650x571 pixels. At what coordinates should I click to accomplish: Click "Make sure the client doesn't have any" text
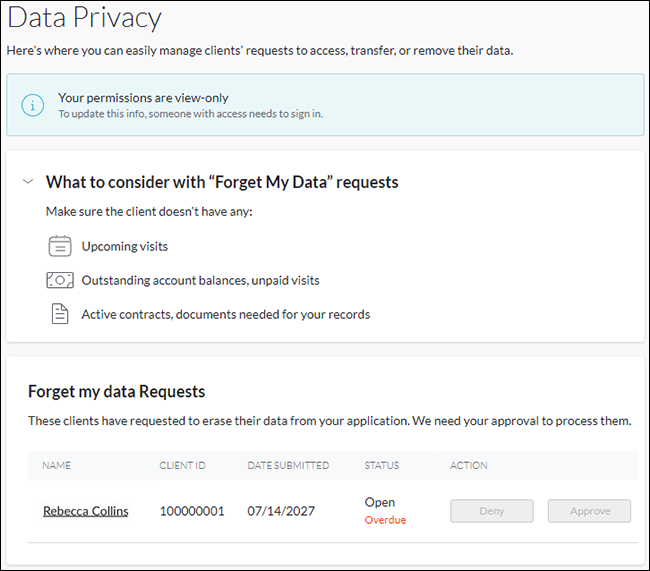tap(149, 211)
